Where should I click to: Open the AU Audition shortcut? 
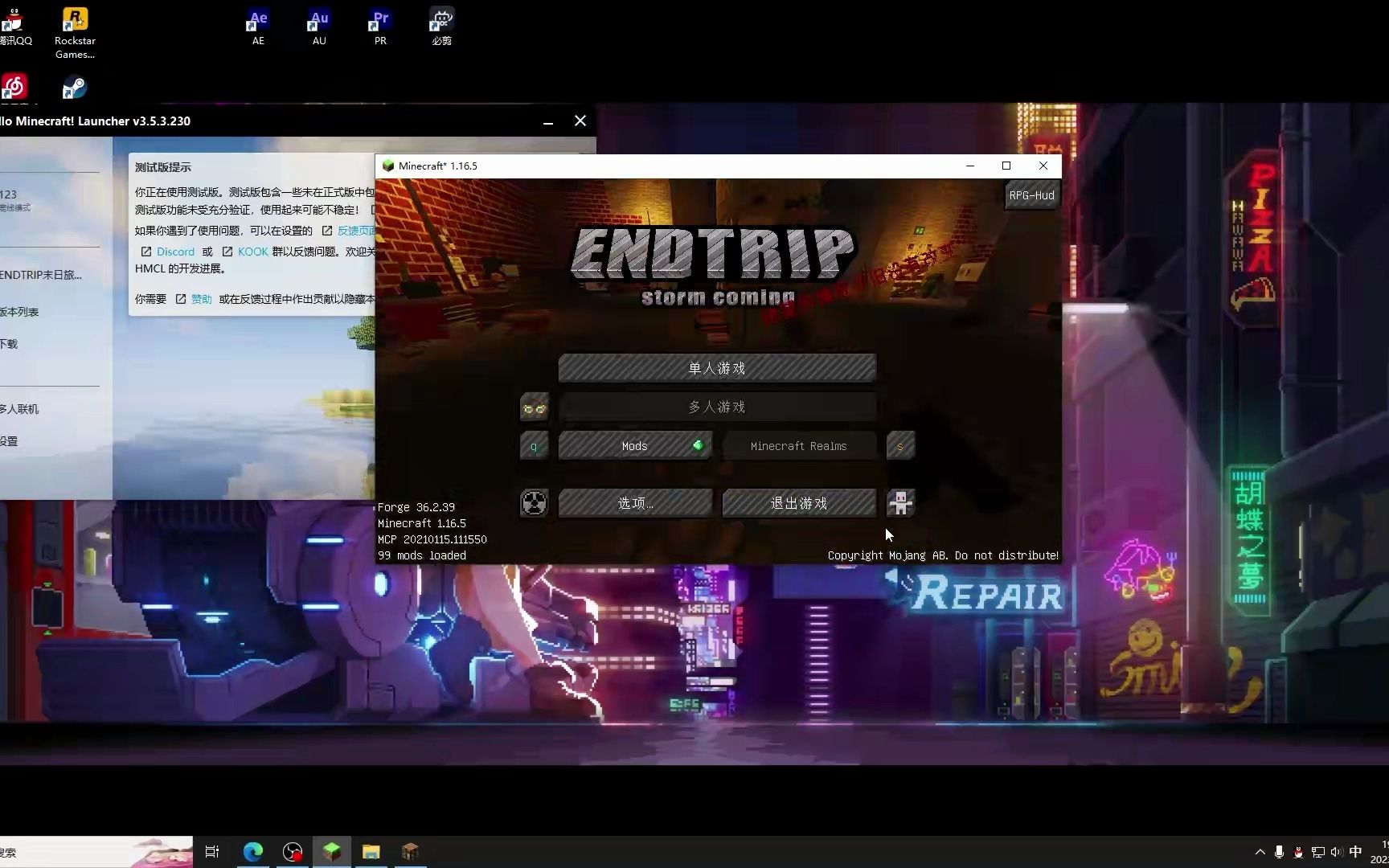tap(319, 27)
